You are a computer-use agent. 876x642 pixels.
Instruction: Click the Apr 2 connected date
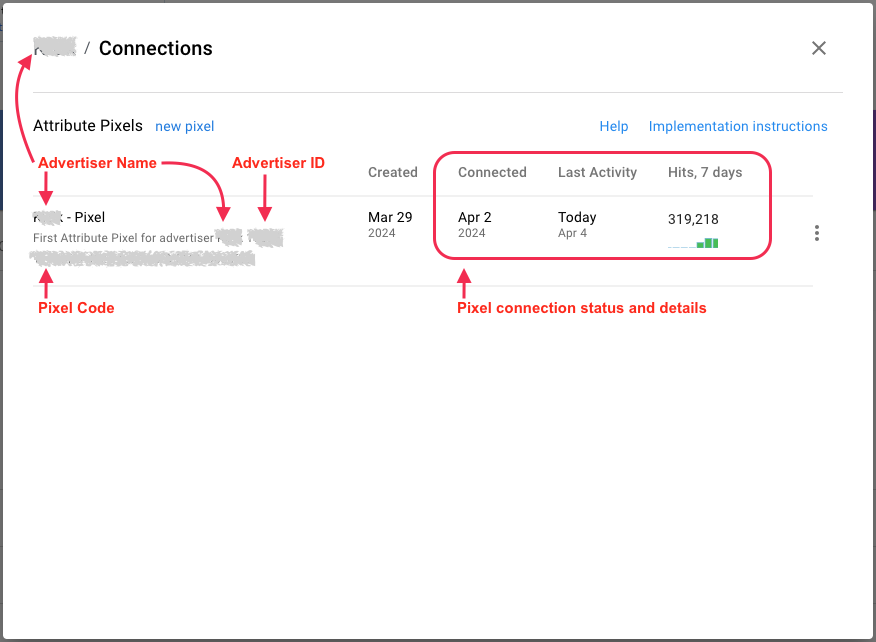(x=475, y=217)
